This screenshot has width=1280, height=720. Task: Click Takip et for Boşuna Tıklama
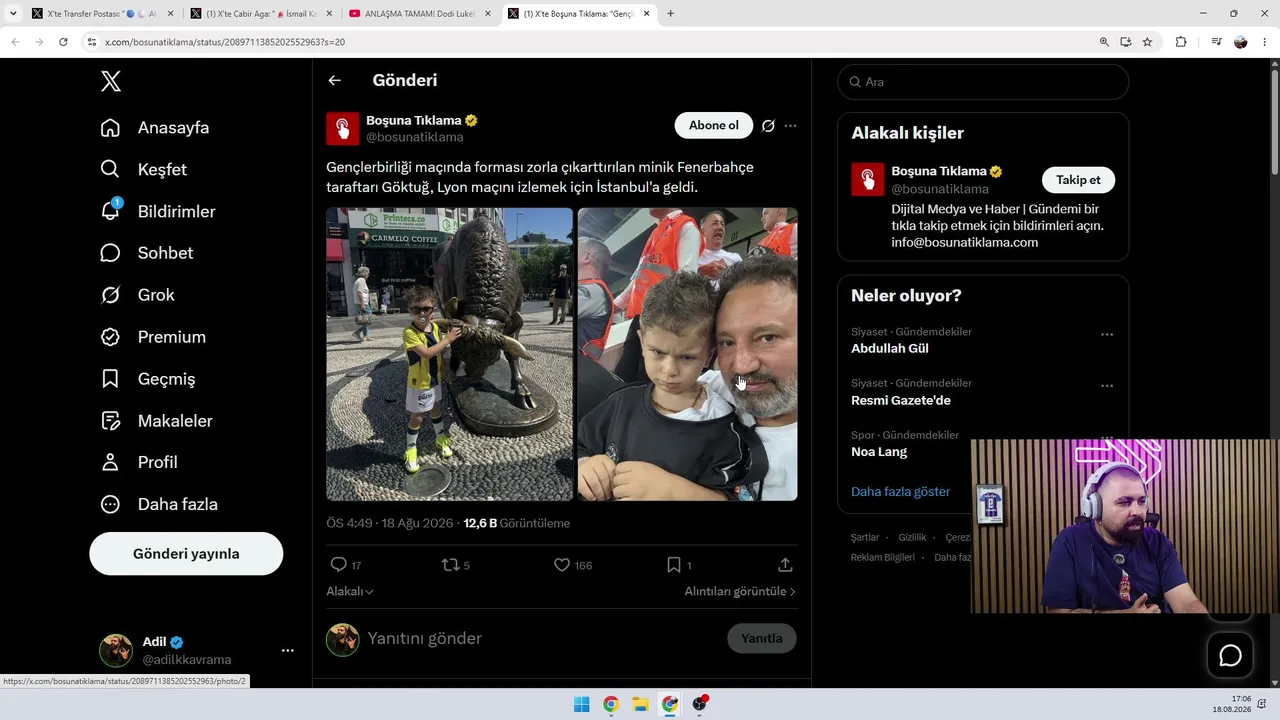point(1078,180)
